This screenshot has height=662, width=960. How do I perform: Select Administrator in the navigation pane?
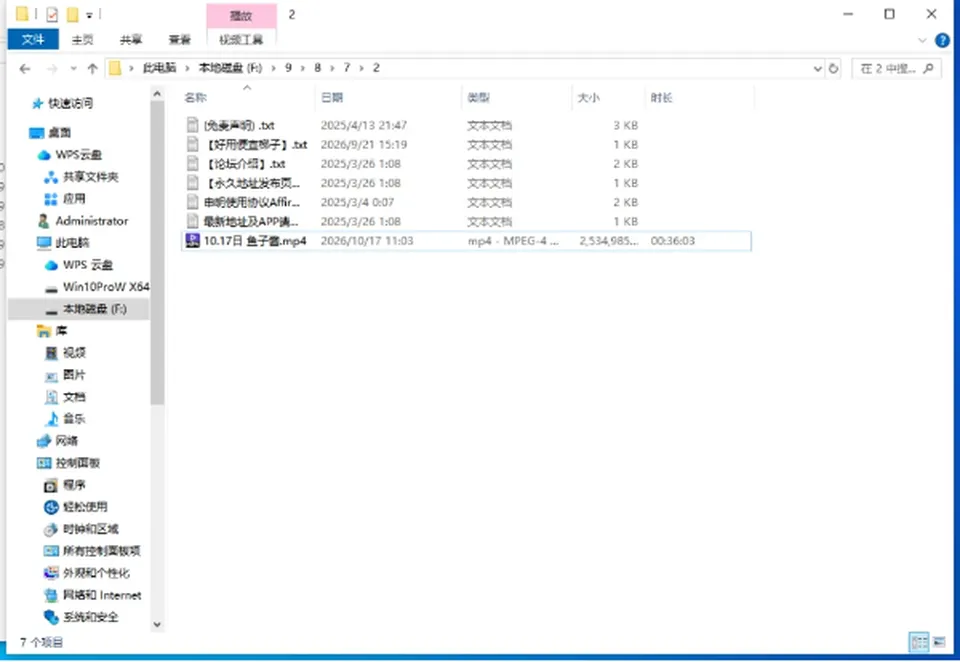tap(92, 221)
